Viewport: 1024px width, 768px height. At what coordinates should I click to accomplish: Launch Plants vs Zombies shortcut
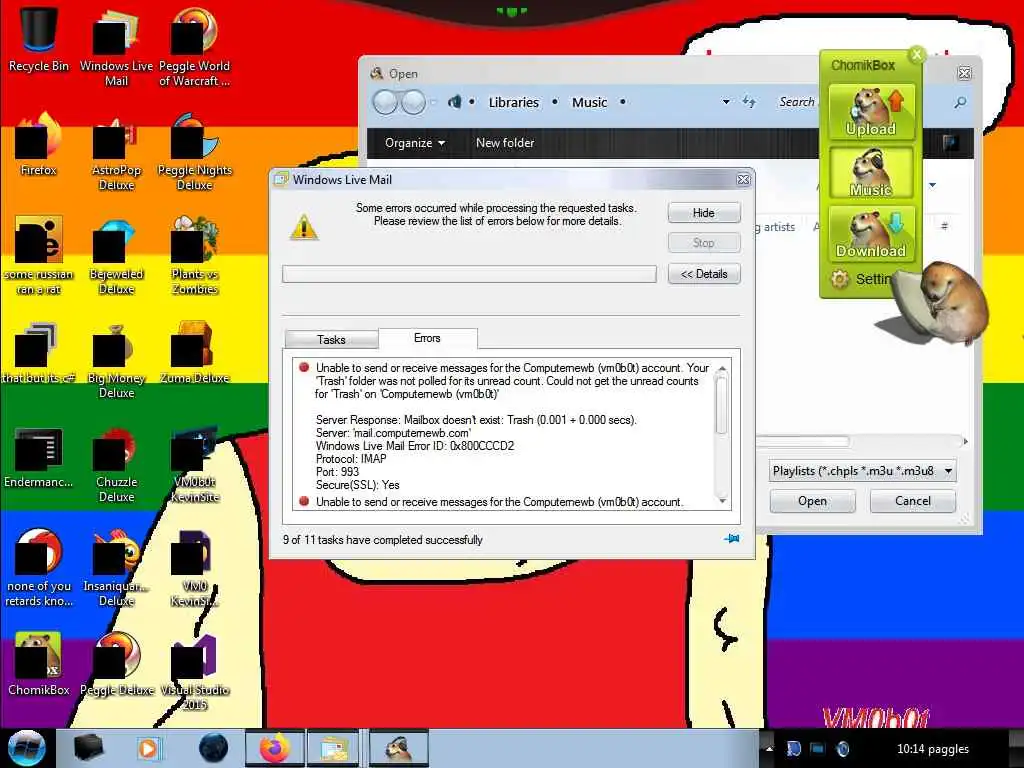[194, 256]
